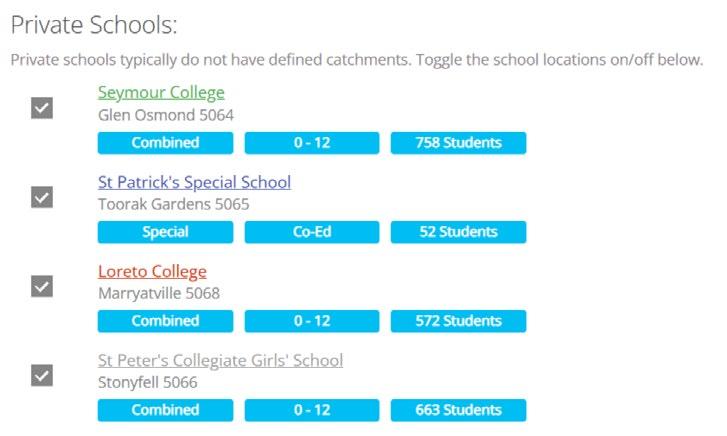Image resolution: width=727 pixels, height=436 pixels.
Task: Click the Private Schools heading
Action: tap(94, 25)
